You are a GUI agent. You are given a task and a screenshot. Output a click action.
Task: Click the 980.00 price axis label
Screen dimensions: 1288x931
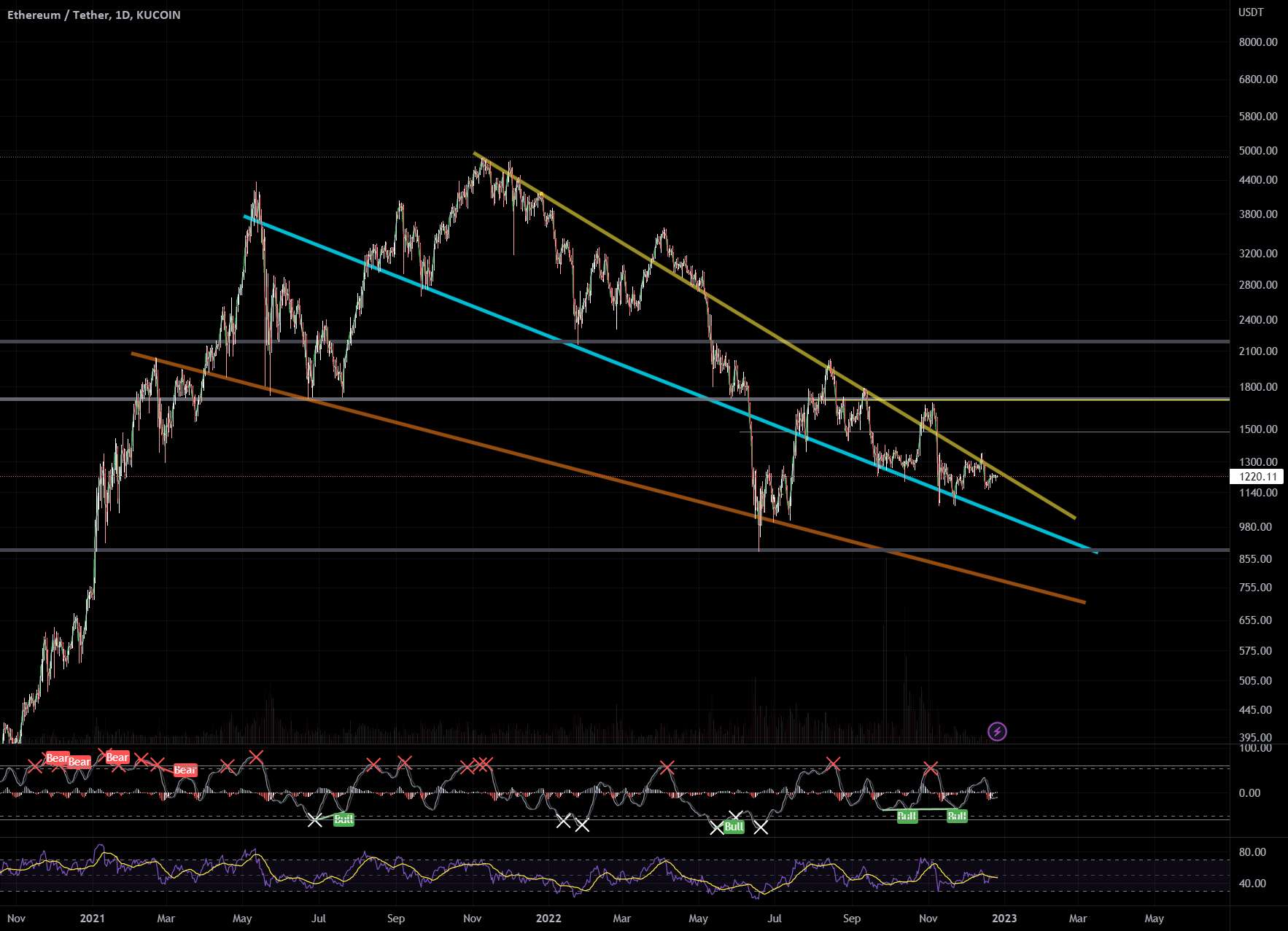[1255, 527]
